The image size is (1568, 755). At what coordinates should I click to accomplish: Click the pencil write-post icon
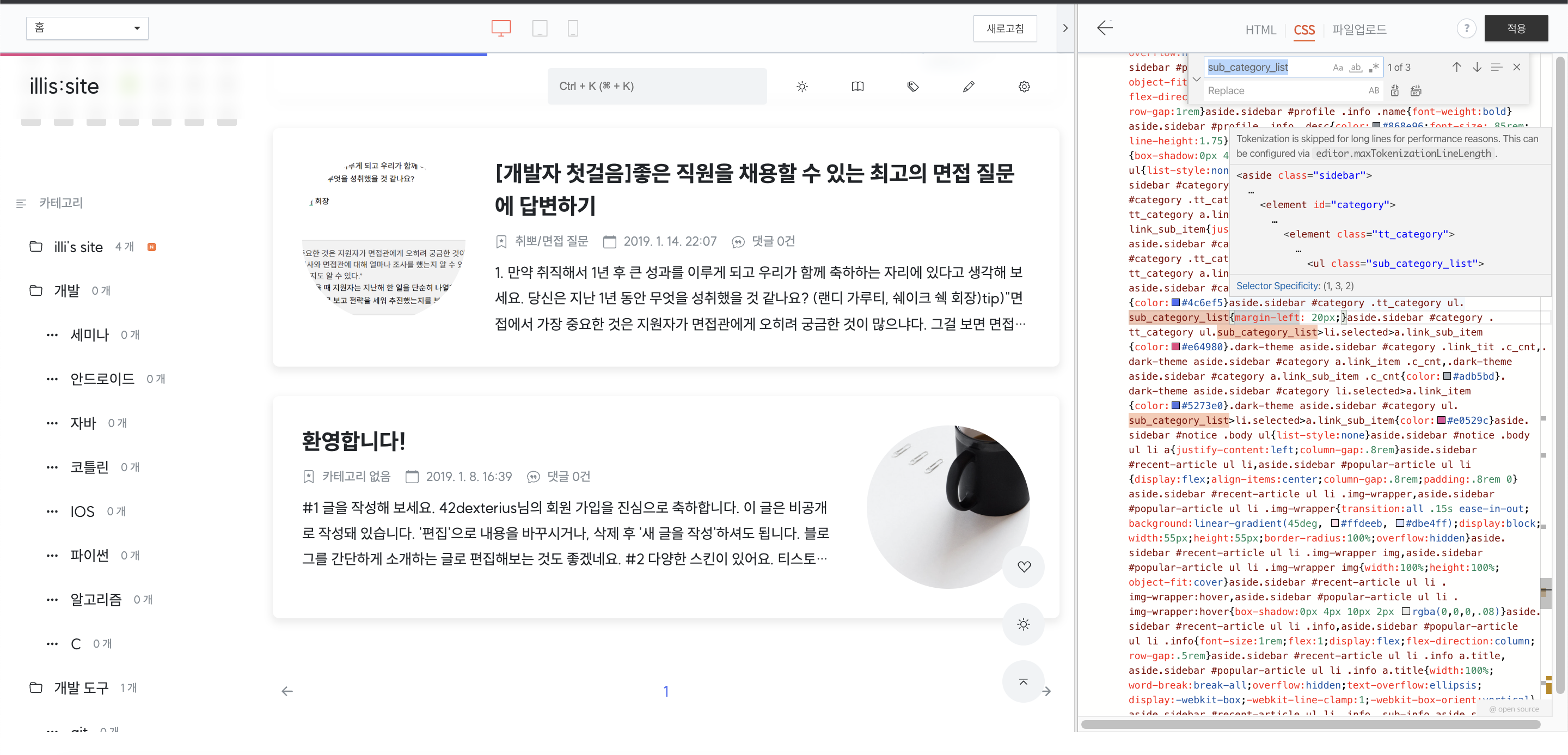969,87
